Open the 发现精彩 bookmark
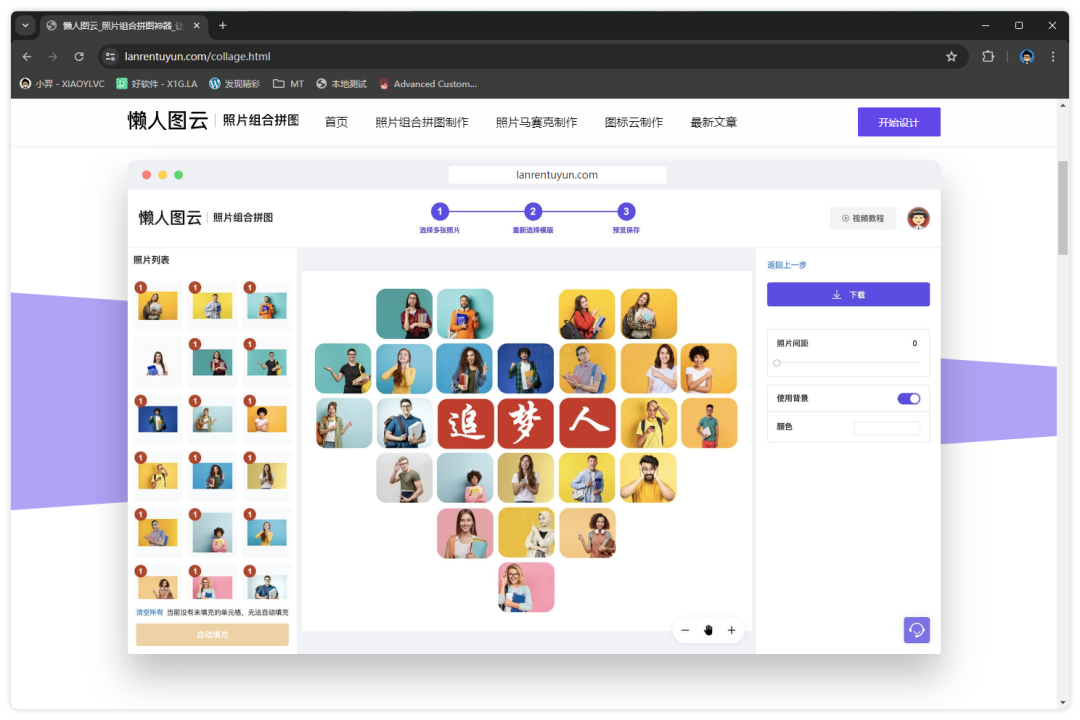The height and width of the screenshot is (720, 1080). coord(234,83)
